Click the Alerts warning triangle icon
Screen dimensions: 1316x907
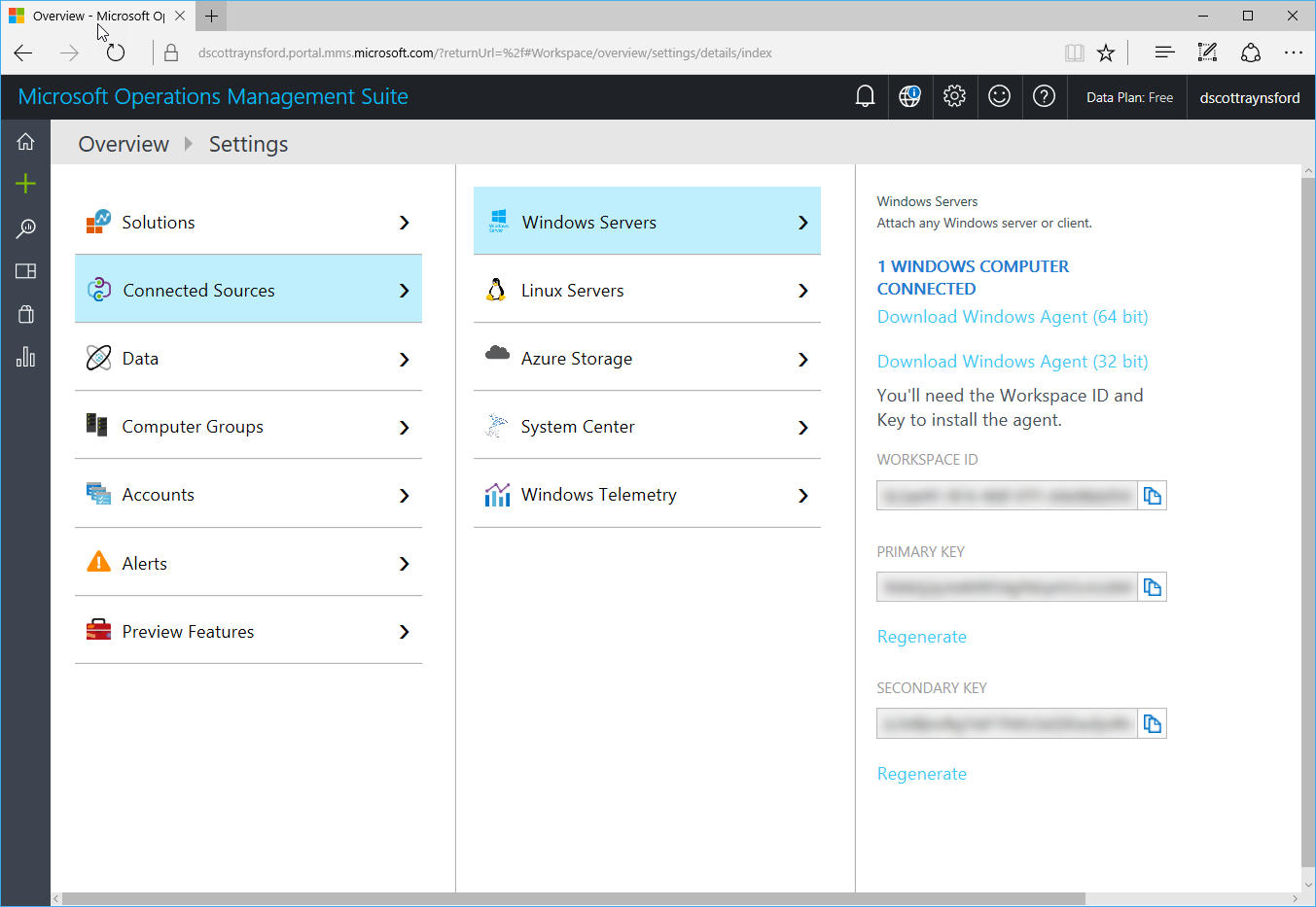point(98,562)
